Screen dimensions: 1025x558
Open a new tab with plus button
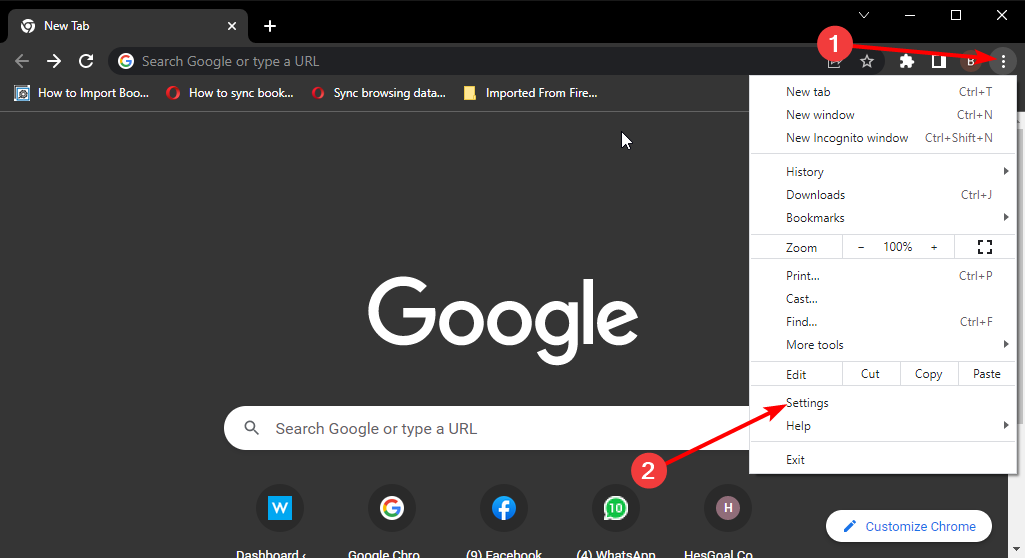[x=270, y=26]
